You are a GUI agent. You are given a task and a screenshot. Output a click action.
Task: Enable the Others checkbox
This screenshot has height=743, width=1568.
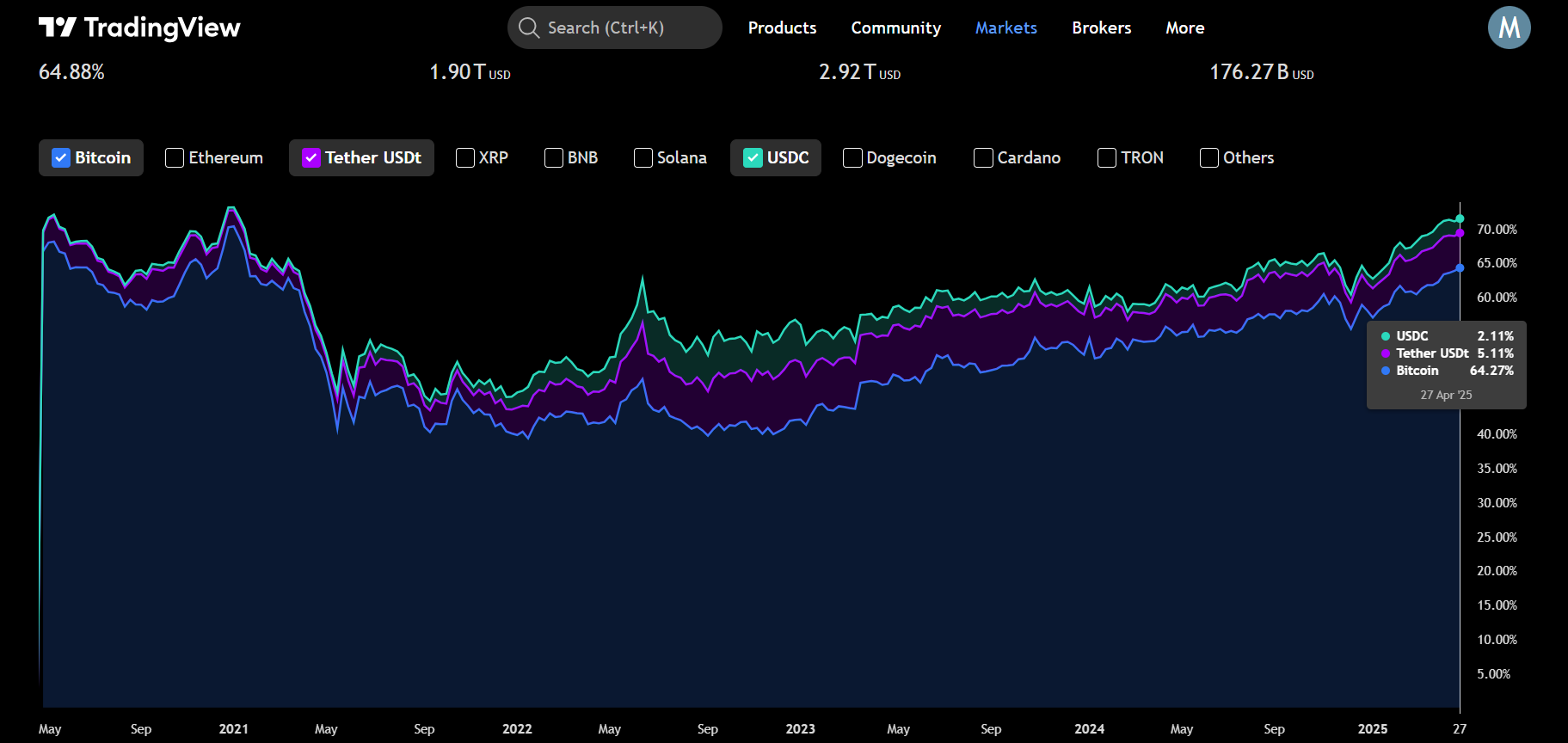coord(1209,157)
